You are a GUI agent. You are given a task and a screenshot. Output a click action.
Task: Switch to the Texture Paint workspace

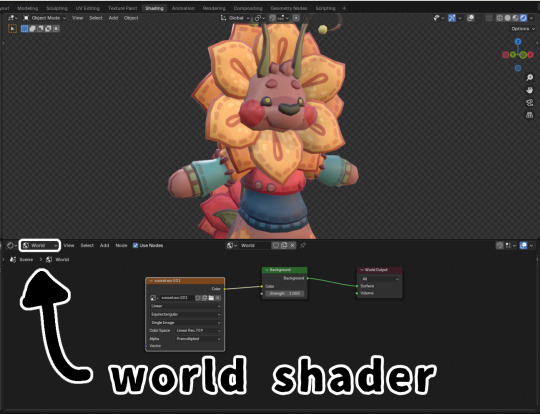[x=122, y=8]
